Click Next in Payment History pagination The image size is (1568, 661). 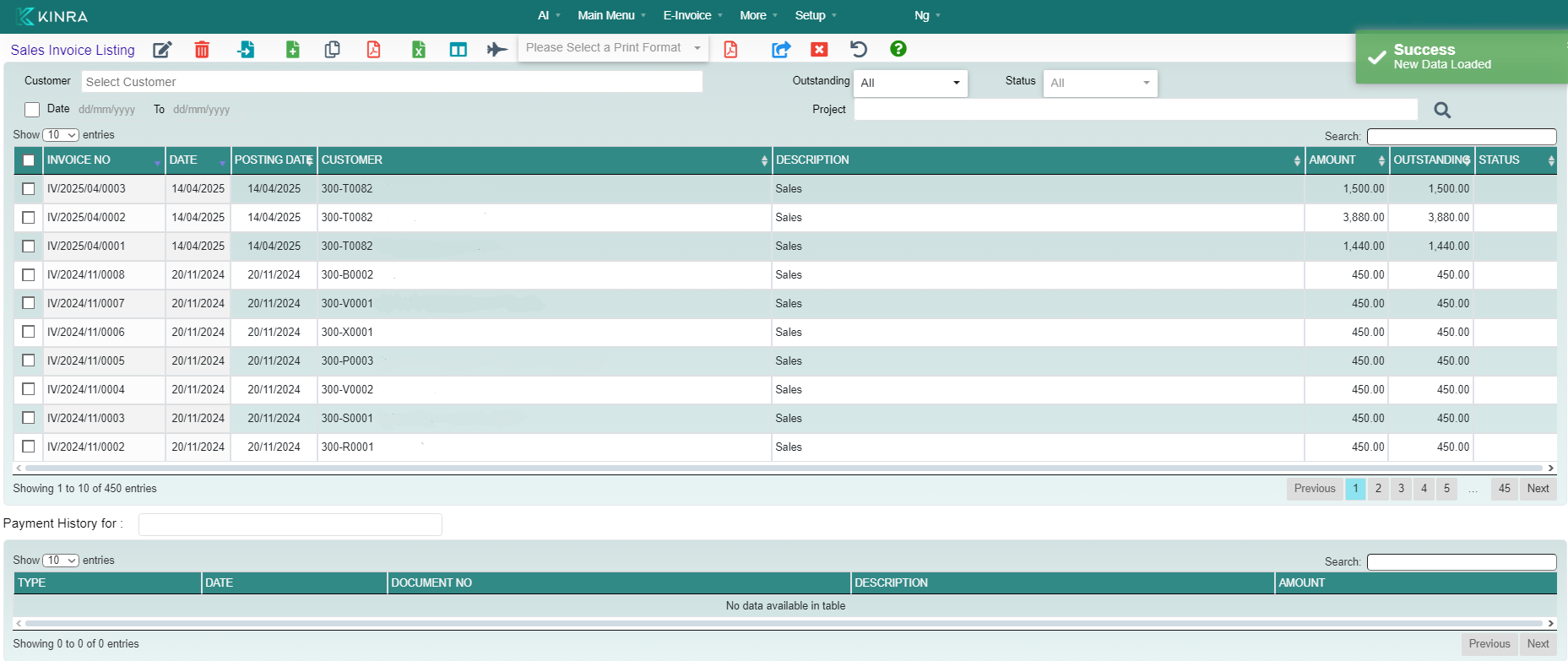tap(1538, 644)
